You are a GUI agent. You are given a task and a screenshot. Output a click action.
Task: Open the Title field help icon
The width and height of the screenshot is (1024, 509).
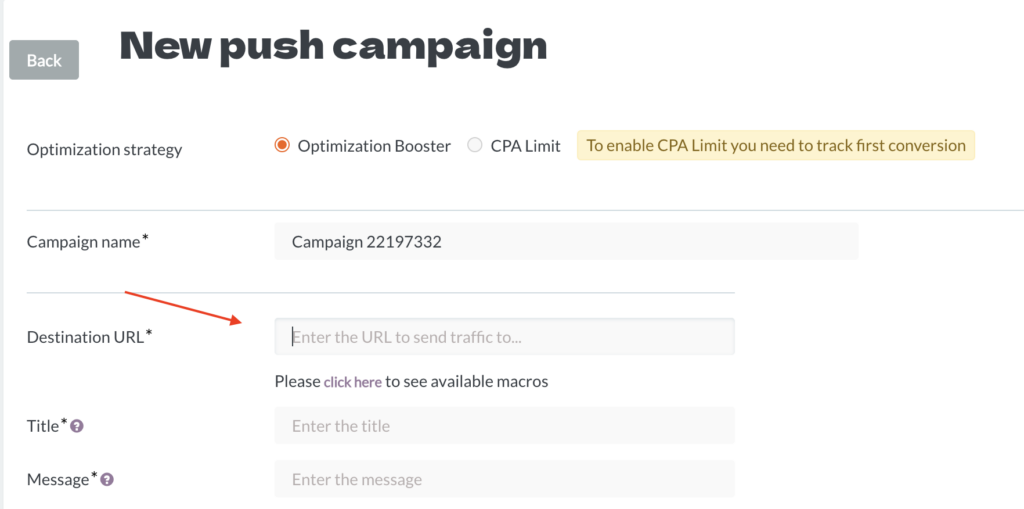pyautogui.click(x=77, y=426)
